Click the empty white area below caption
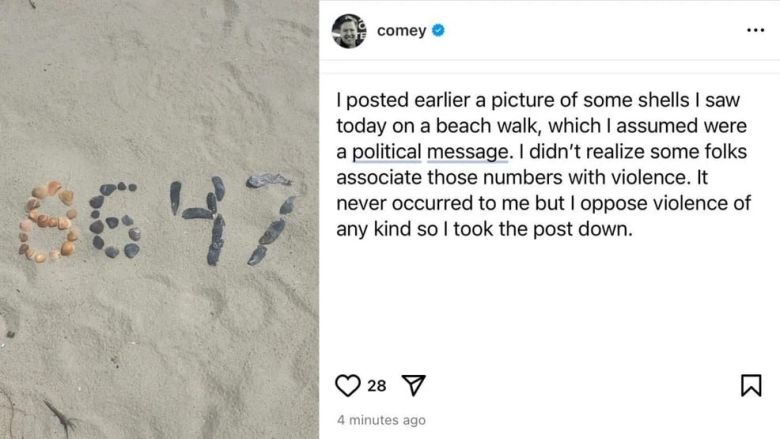 coord(550,310)
